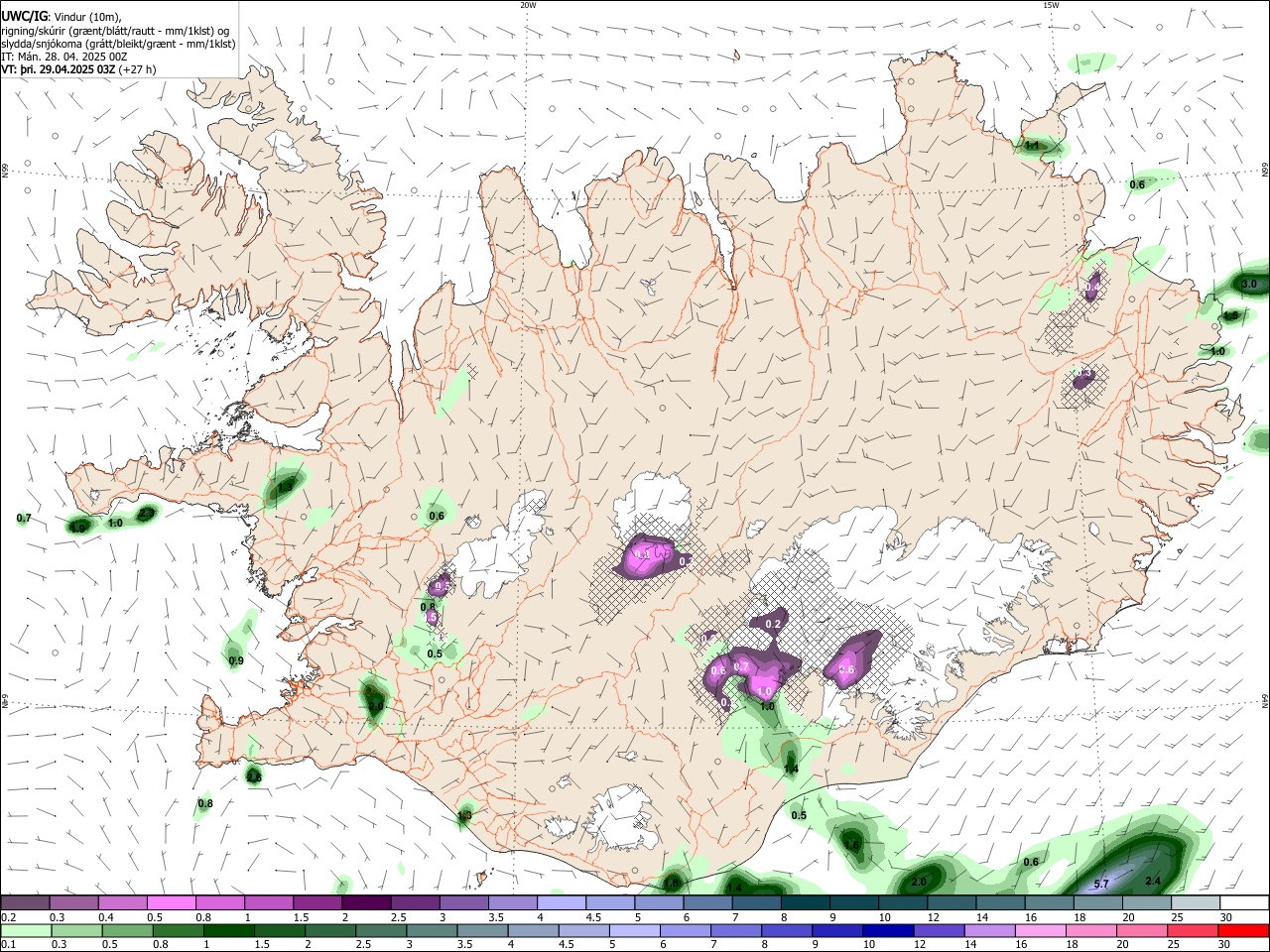Screen dimensions: 1270x952
Task: Click the 3.0 precipitation value off east coast
Action: 1249,284
